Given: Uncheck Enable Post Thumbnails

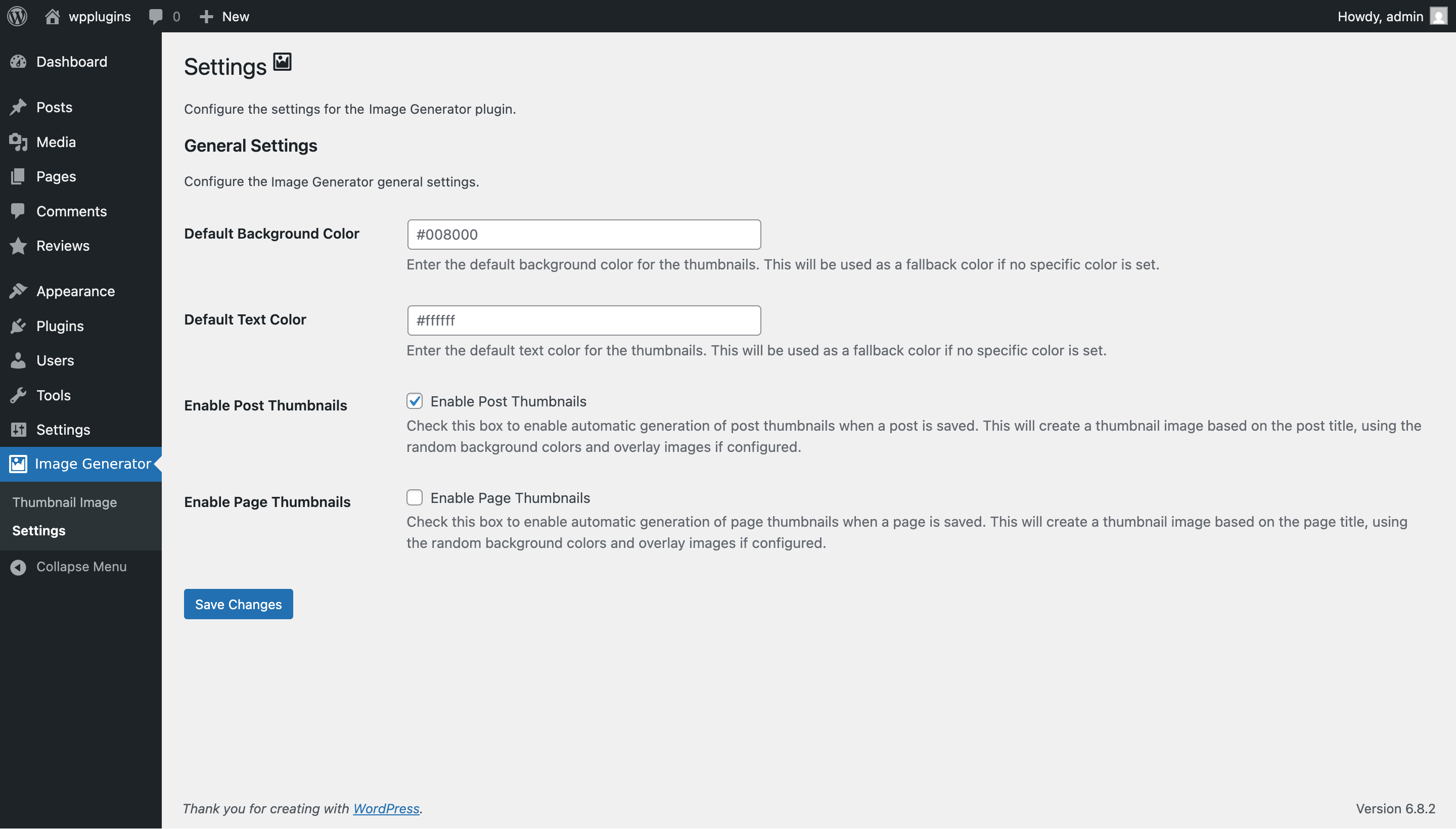Looking at the screenshot, I should [415, 401].
